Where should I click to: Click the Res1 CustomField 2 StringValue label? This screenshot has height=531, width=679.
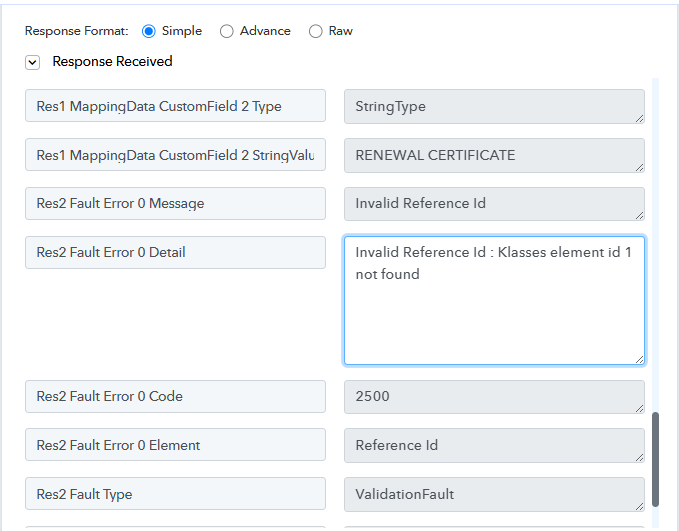pyautogui.click(x=175, y=155)
